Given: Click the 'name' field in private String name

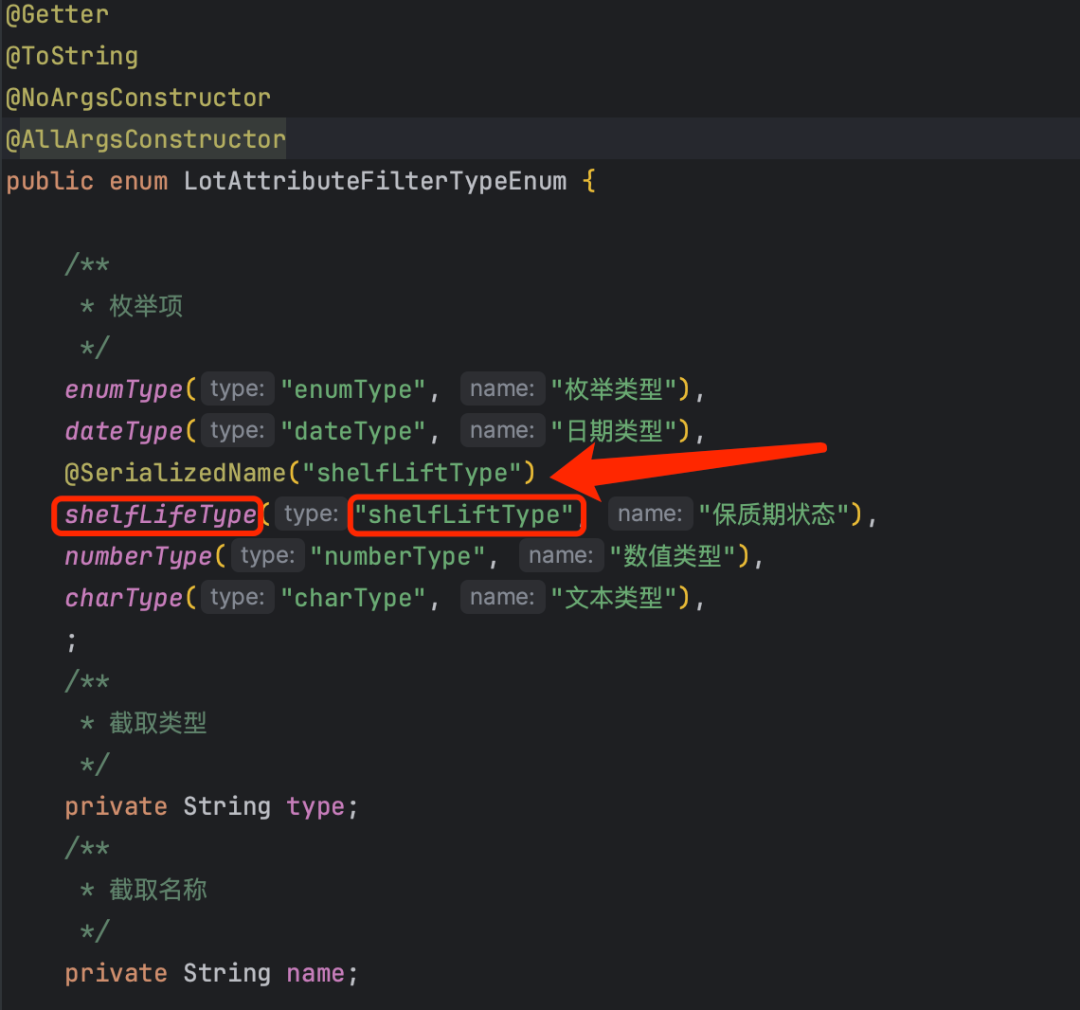Looking at the screenshot, I should tap(315, 973).
